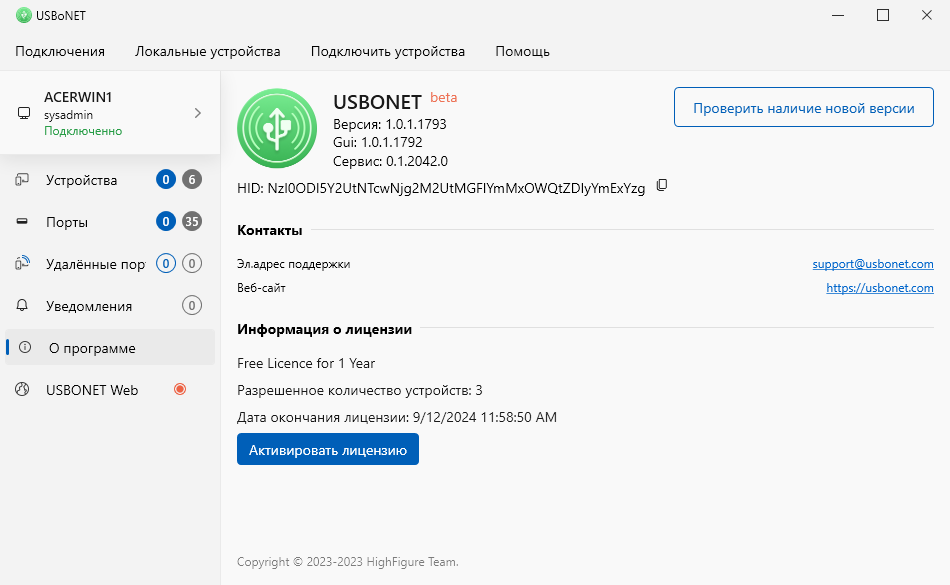The height and width of the screenshot is (585, 950).
Task: Select О программе in the sidebar
Action: point(110,348)
